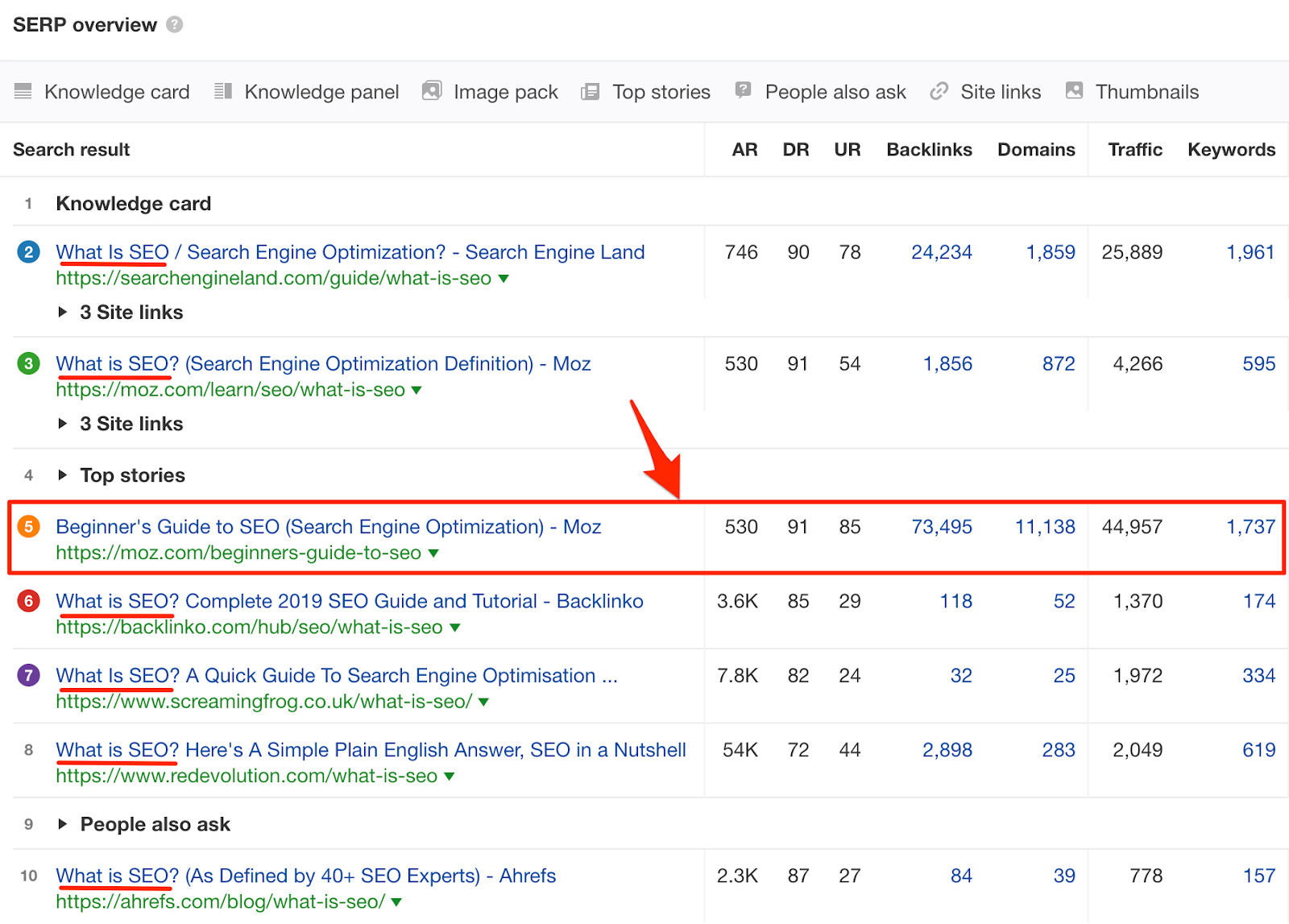Select the Knowledge card filter icon

click(24, 91)
